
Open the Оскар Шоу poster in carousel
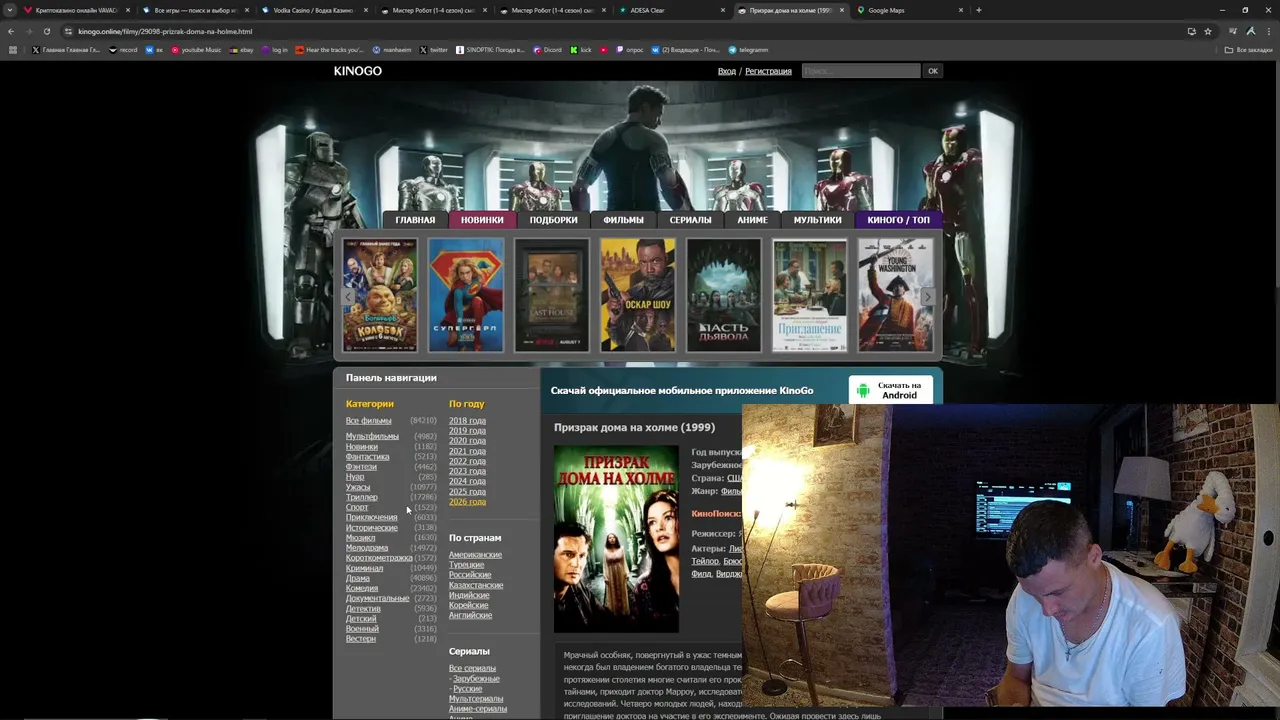pyautogui.click(x=638, y=295)
